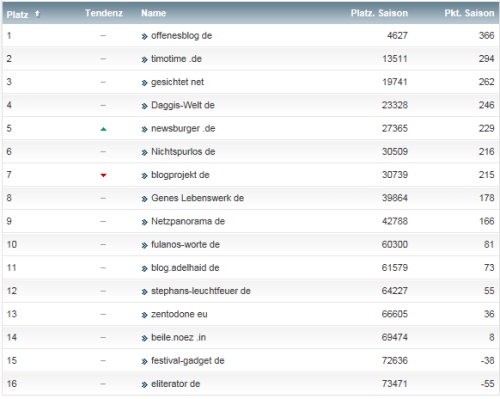Viewport: 500px width, 399px height.
Task: Select the season rank value 27365
Action: tap(395, 128)
